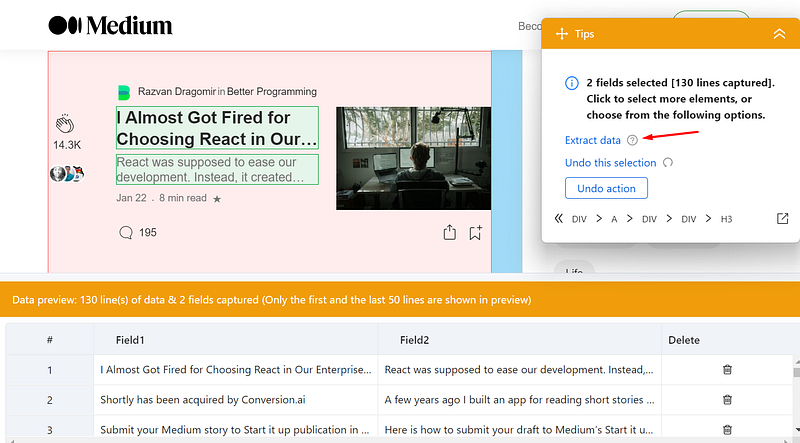Select the H3 element in the path
Screen dimensions: 800x443
(x=726, y=219)
